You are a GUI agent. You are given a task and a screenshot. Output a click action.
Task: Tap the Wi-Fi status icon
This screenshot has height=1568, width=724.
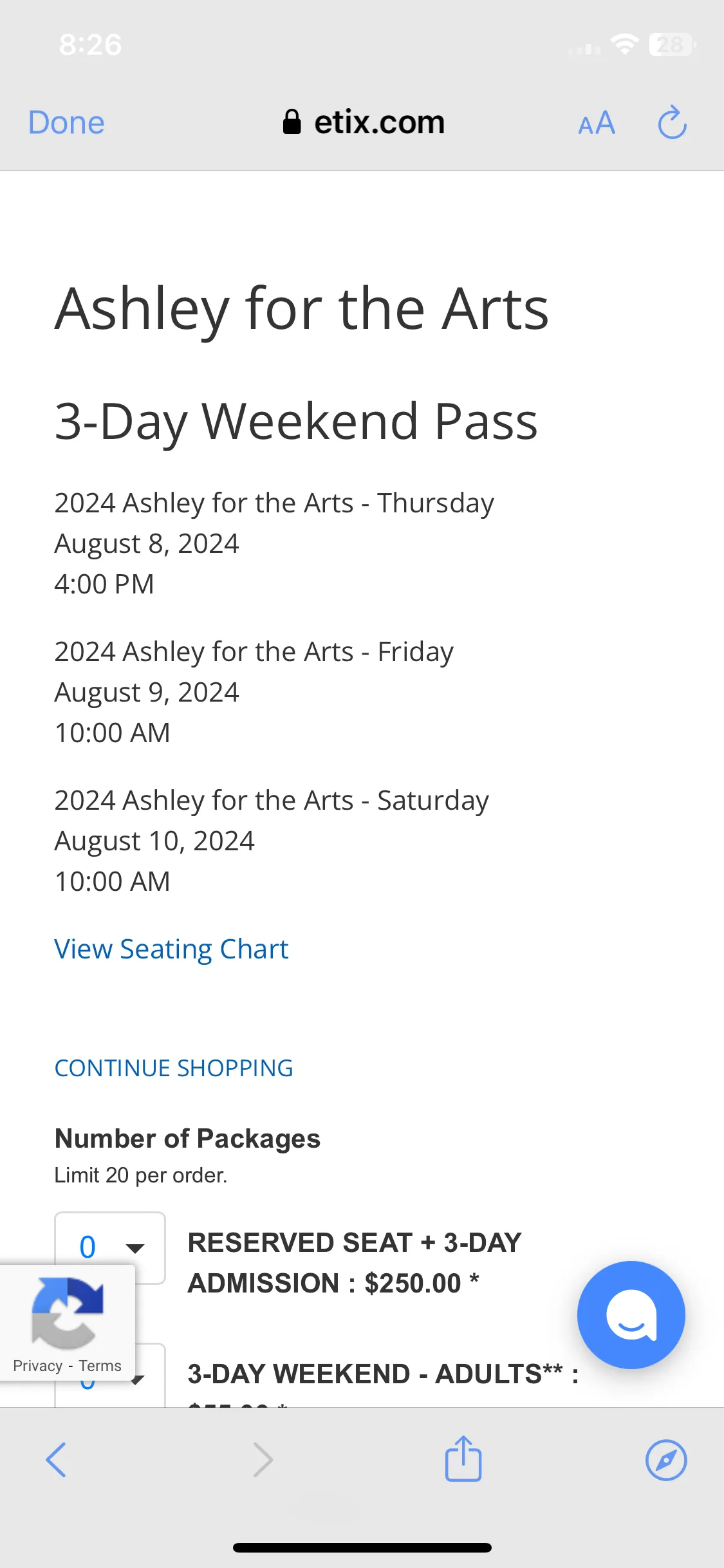[x=624, y=44]
